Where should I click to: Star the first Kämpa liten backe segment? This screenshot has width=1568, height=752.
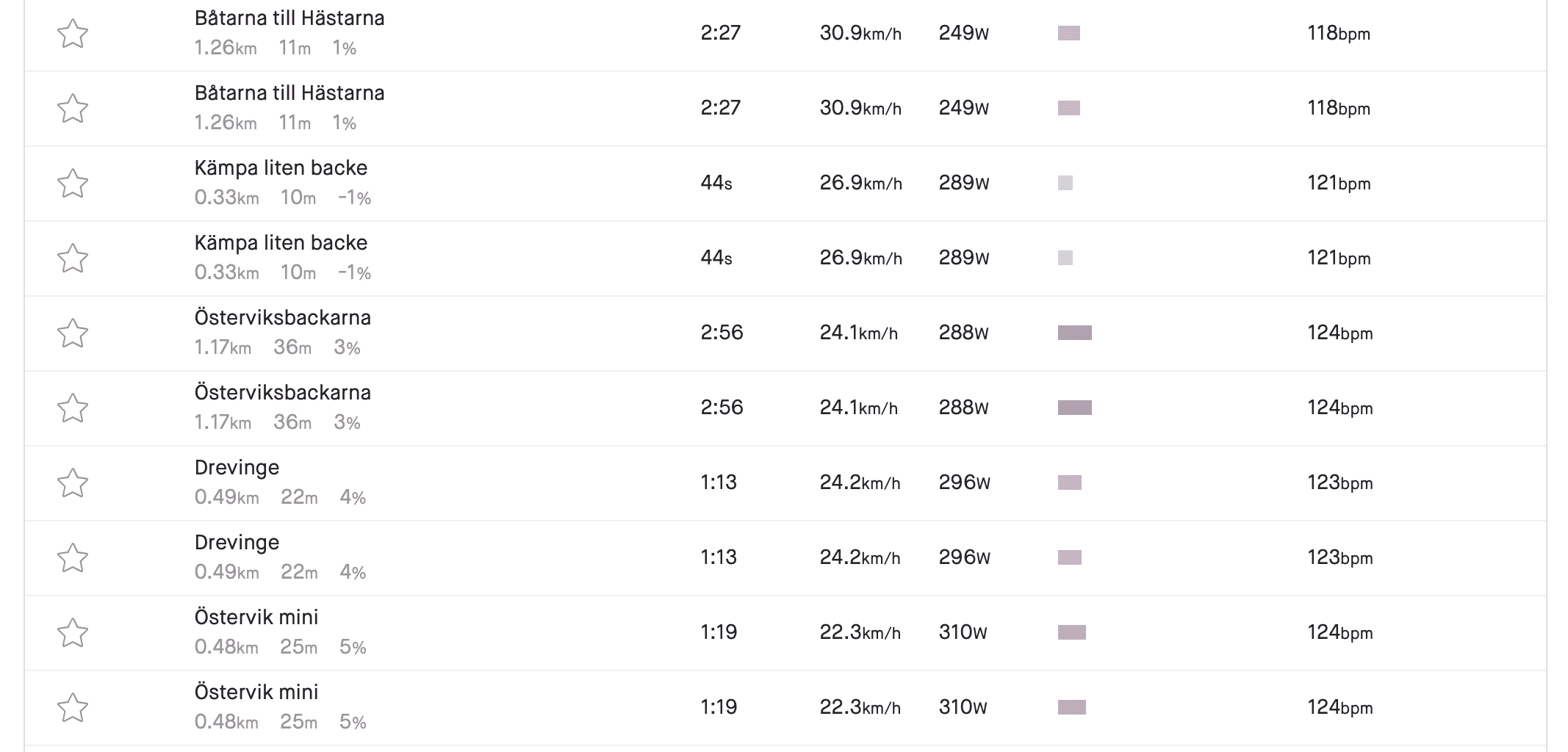click(x=73, y=184)
